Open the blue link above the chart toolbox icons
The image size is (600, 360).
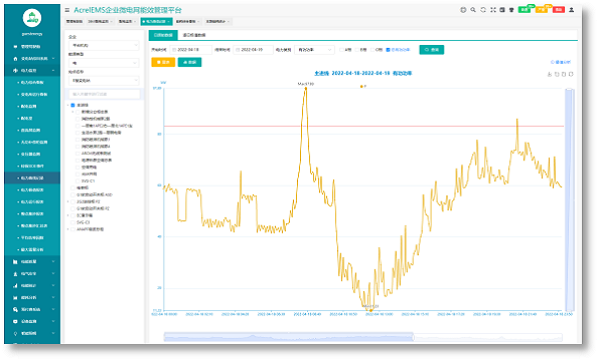point(561,62)
